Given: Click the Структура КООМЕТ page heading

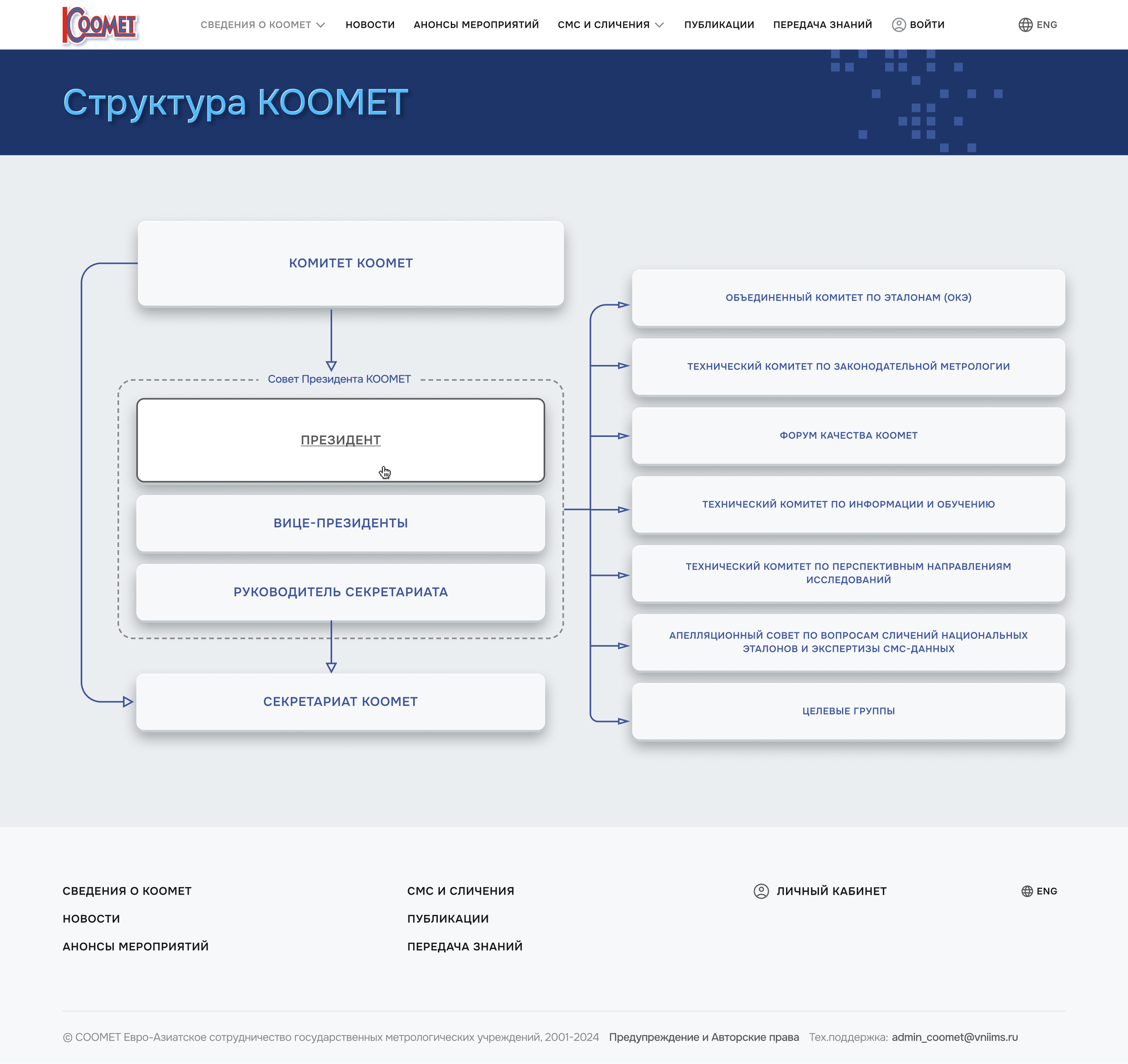Looking at the screenshot, I should pyautogui.click(x=235, y=103).
